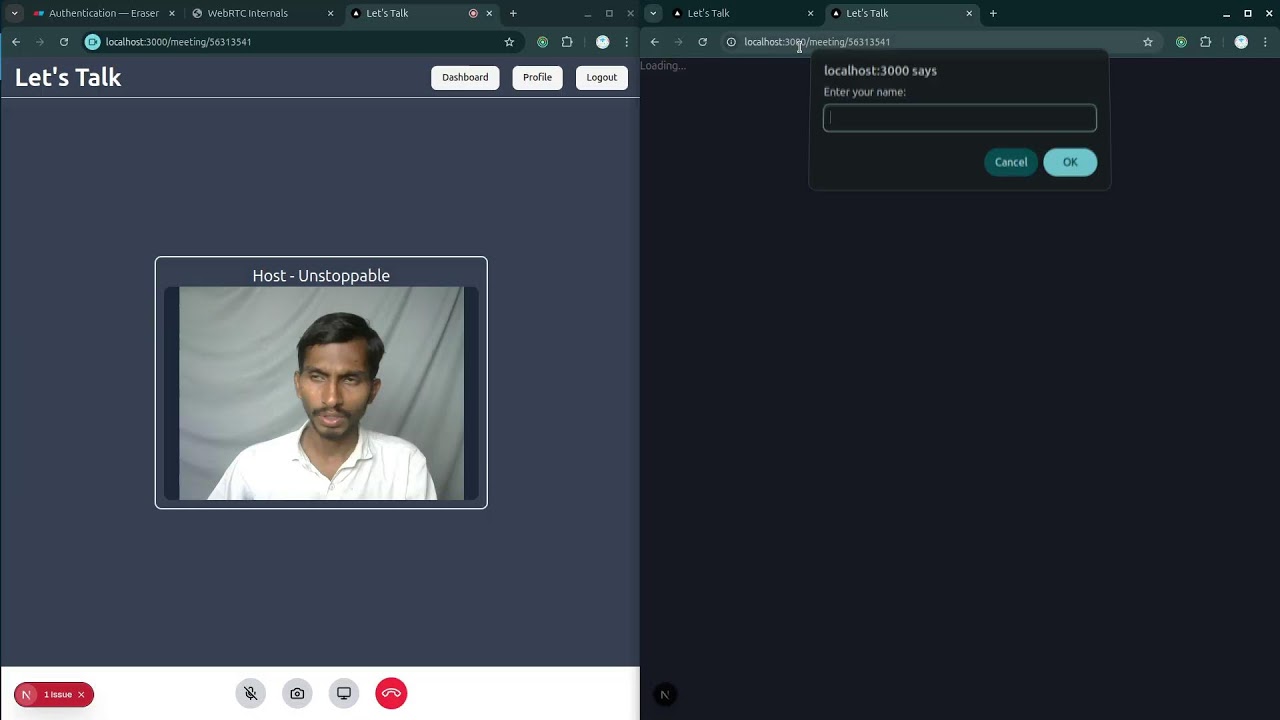Confirm name prompt with OK
The height and width of the screenshot is (720, 1280).
1070,162
